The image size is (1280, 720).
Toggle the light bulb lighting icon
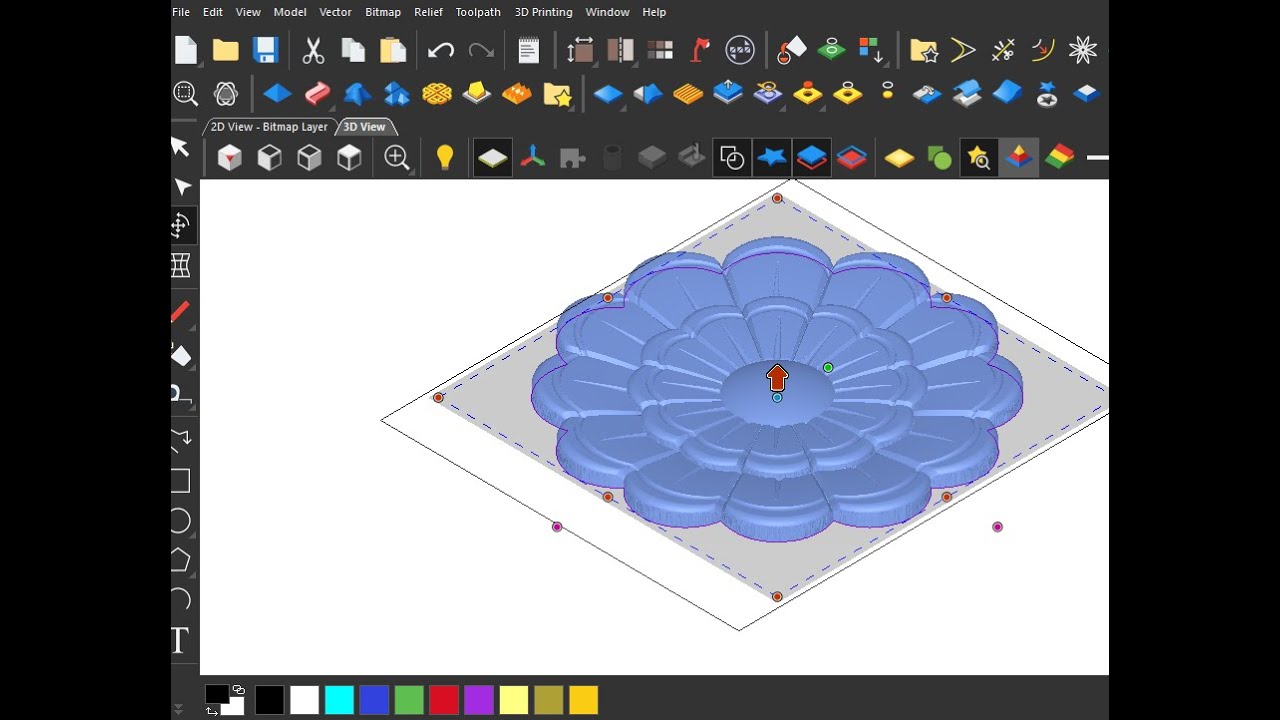click(445, 158)
